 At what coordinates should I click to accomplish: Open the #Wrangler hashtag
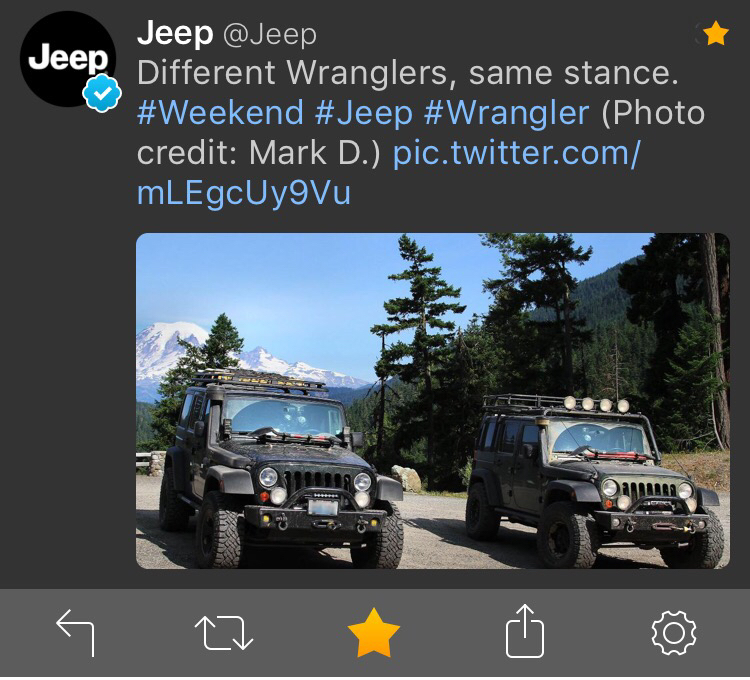507,113
